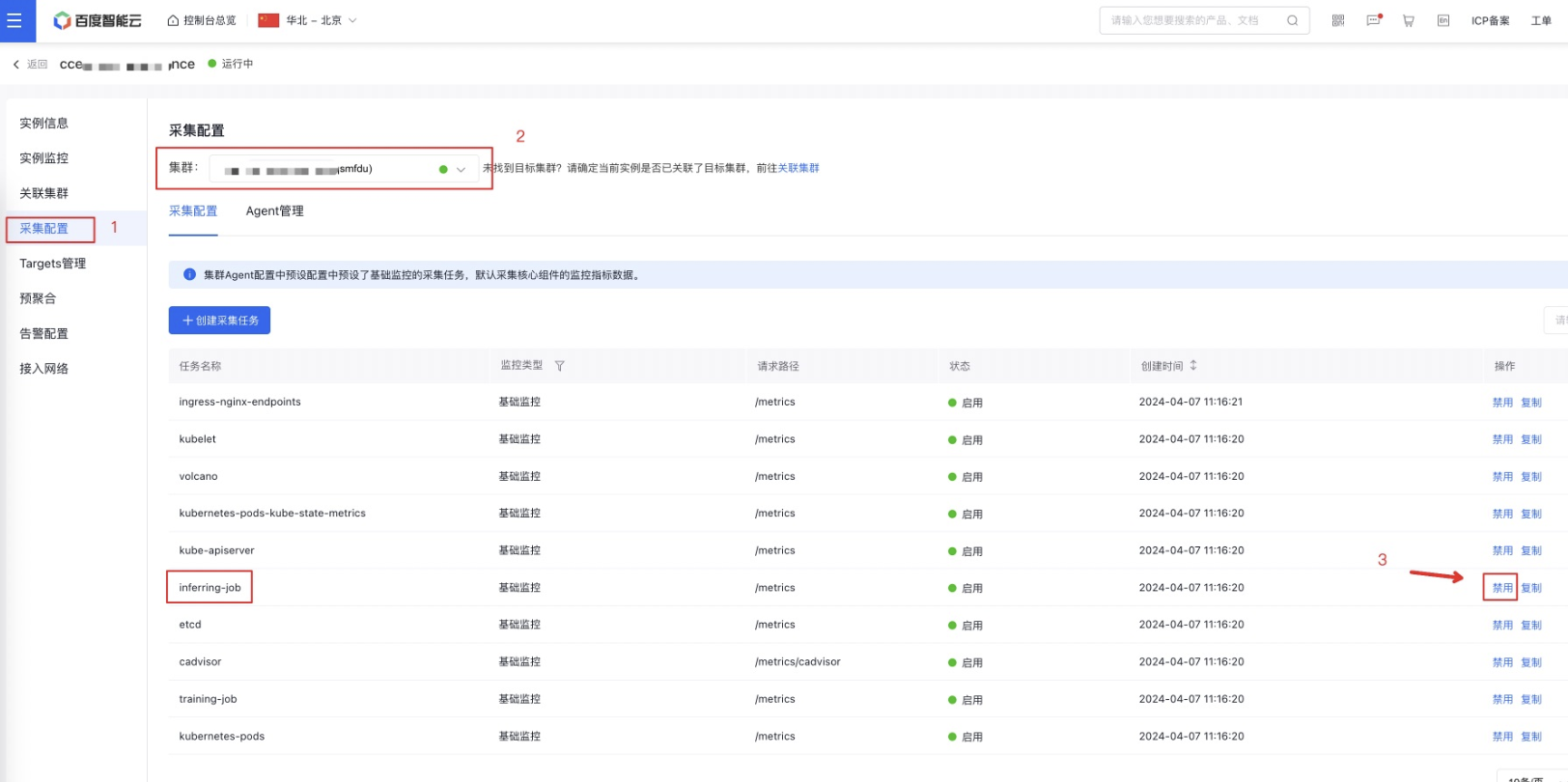This screenshot has width=1568, height=782.
Task: Select 采集配置 in the sidebar
Action: click(x=44, y=229)
